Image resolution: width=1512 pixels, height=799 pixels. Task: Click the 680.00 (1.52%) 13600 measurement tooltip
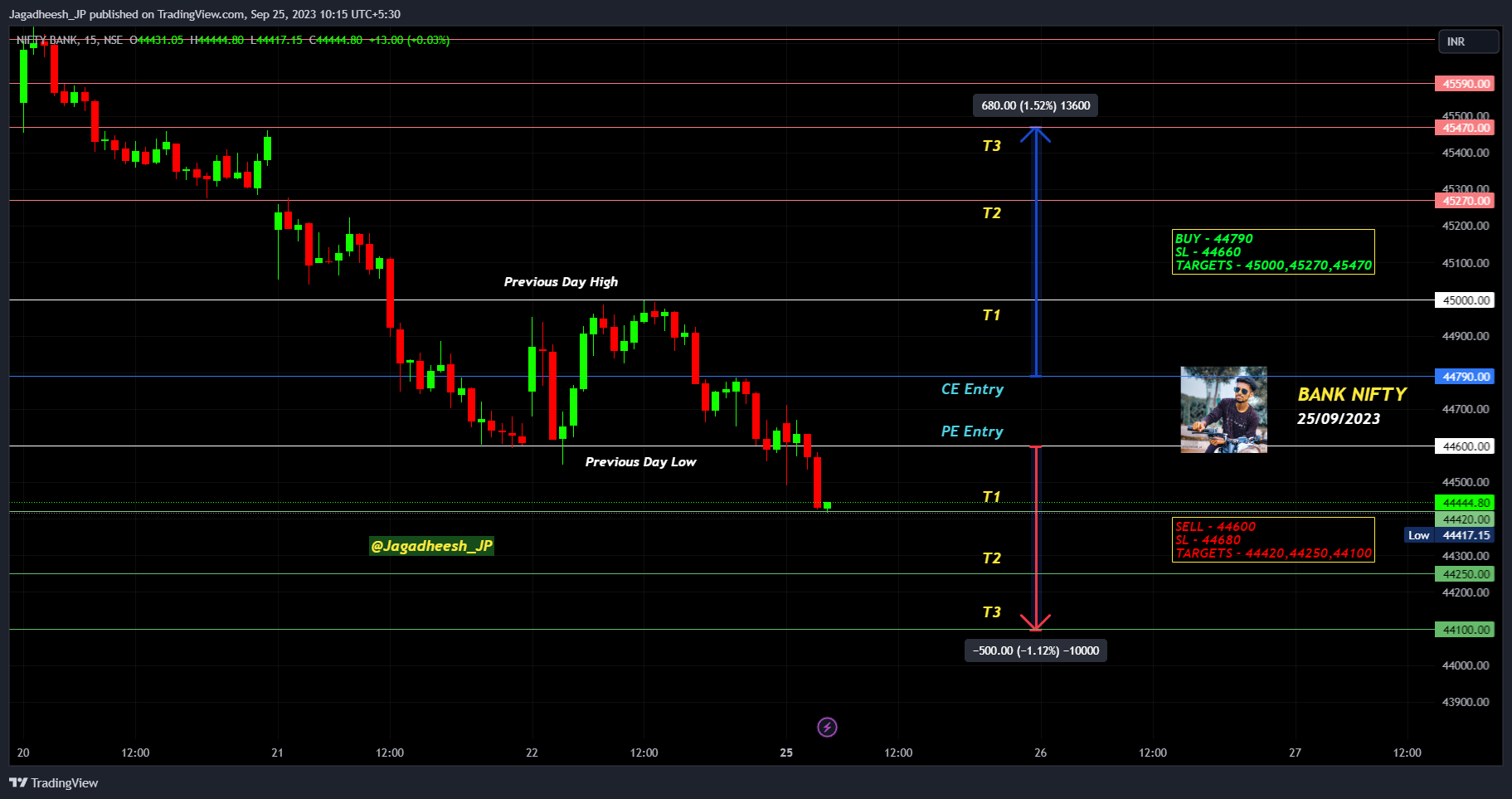(x=1035, y=105)
